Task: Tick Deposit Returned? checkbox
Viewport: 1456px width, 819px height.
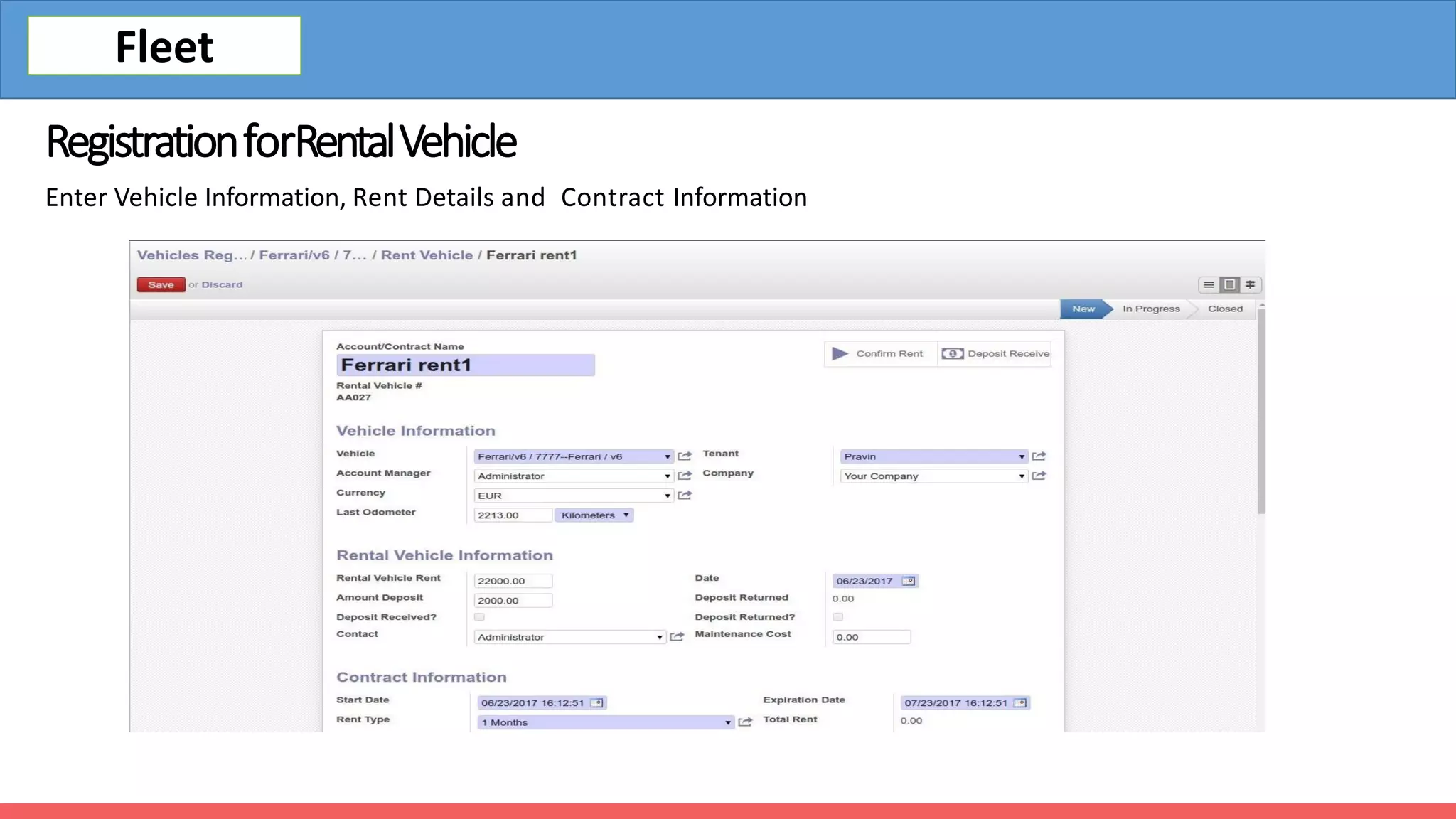Action: (837, 617)
